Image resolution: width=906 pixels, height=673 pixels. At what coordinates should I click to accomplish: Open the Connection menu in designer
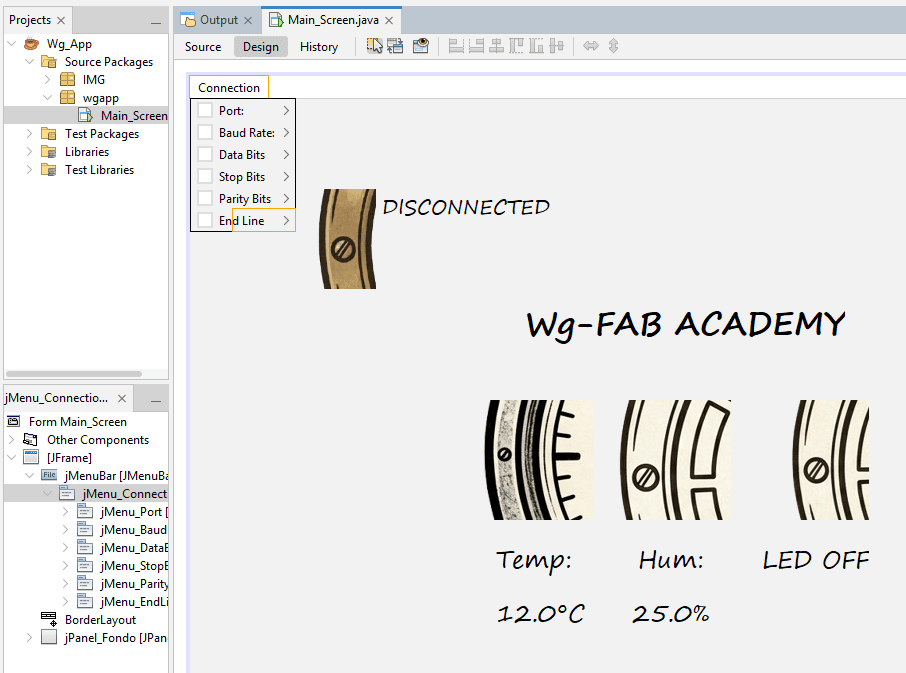[x=229, y=87]
